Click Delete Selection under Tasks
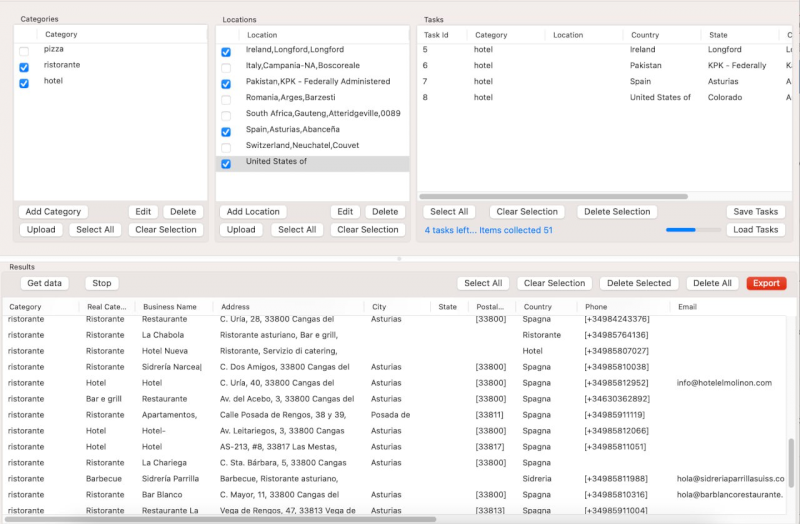 pyautogui.click(x=617, y=212)
